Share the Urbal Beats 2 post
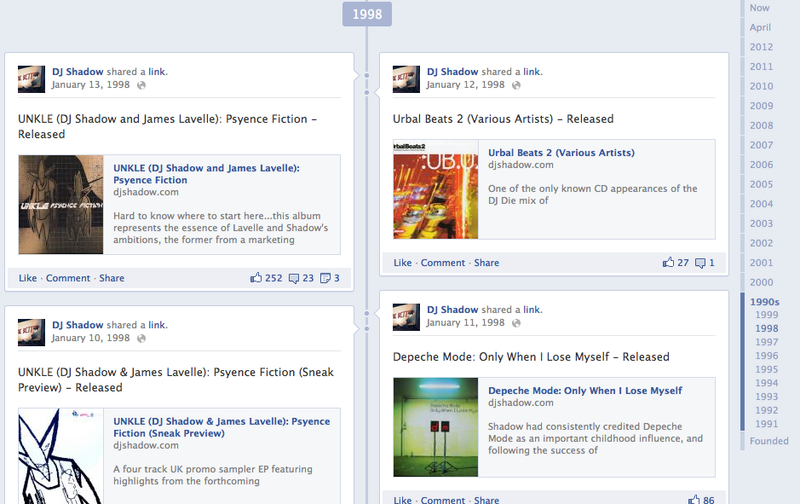The width and height of the screenshot is (800, 504). click(x=486, y=263)
